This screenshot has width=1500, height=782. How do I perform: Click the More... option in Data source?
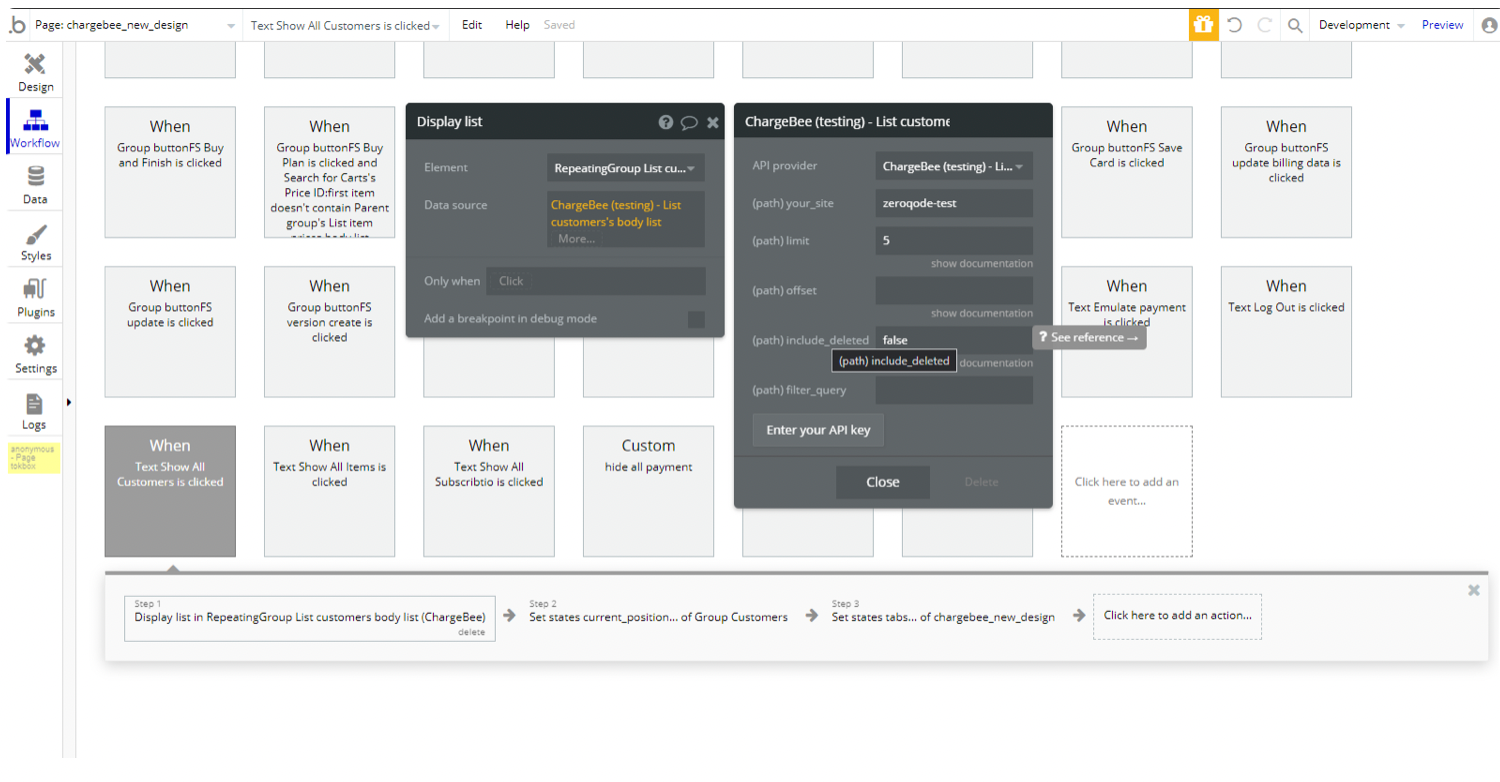coord(576,239)
